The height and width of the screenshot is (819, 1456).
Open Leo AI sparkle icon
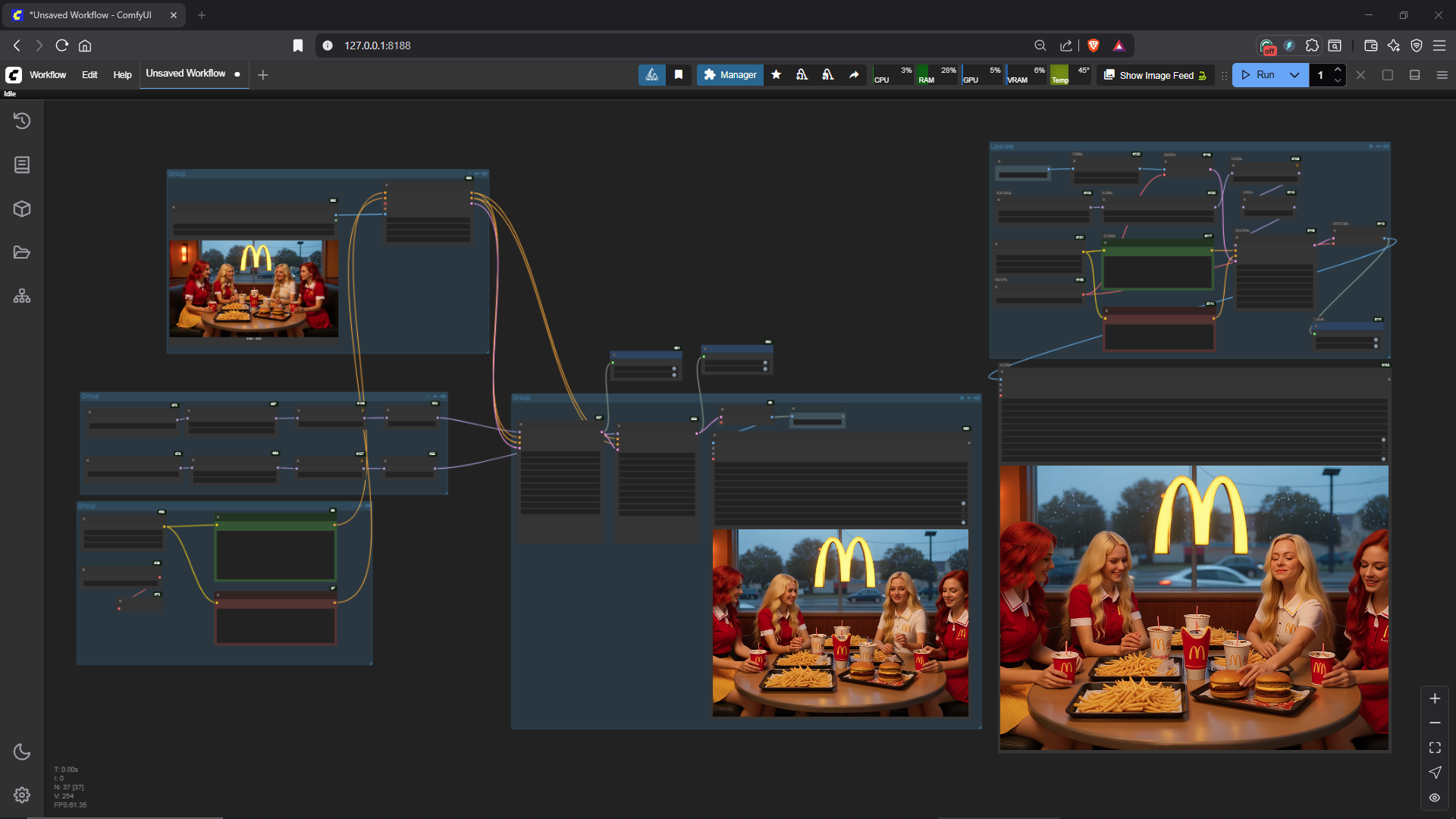point(1393,45)
